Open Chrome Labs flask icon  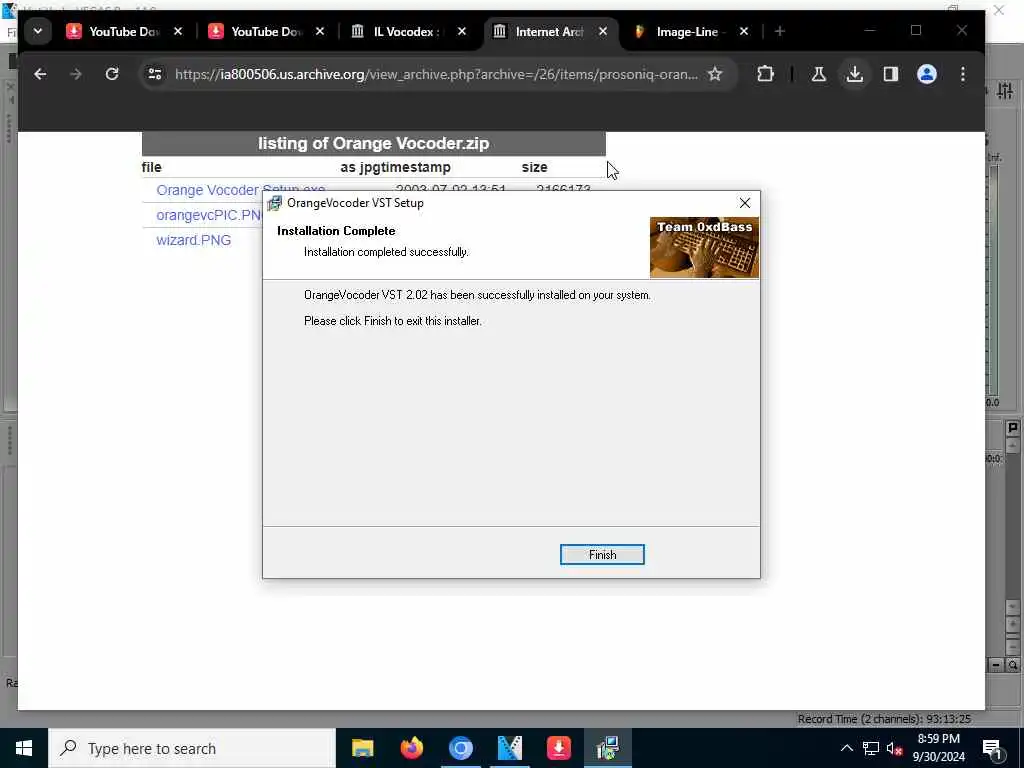tap(818, 74)
